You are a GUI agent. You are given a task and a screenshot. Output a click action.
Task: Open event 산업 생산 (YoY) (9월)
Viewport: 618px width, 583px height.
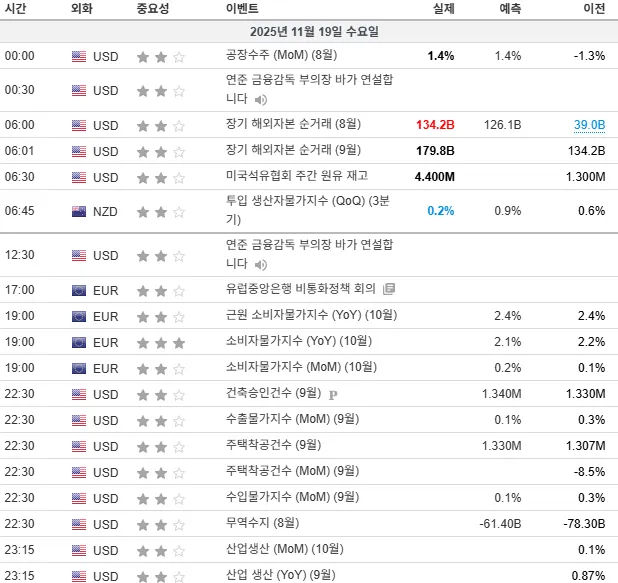pos(281,575)
